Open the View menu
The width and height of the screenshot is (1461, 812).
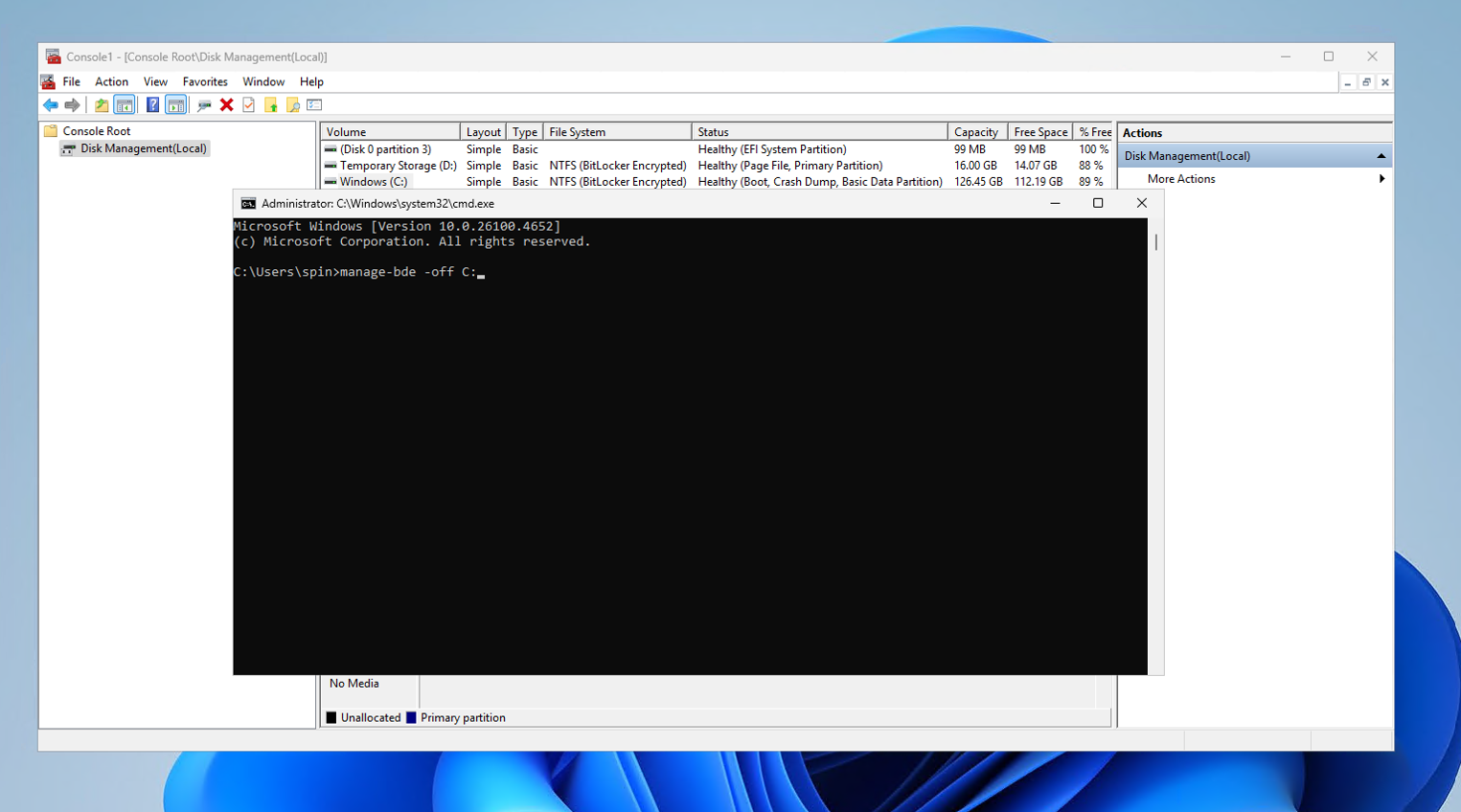pyautogui.click(x=155, y=81)
